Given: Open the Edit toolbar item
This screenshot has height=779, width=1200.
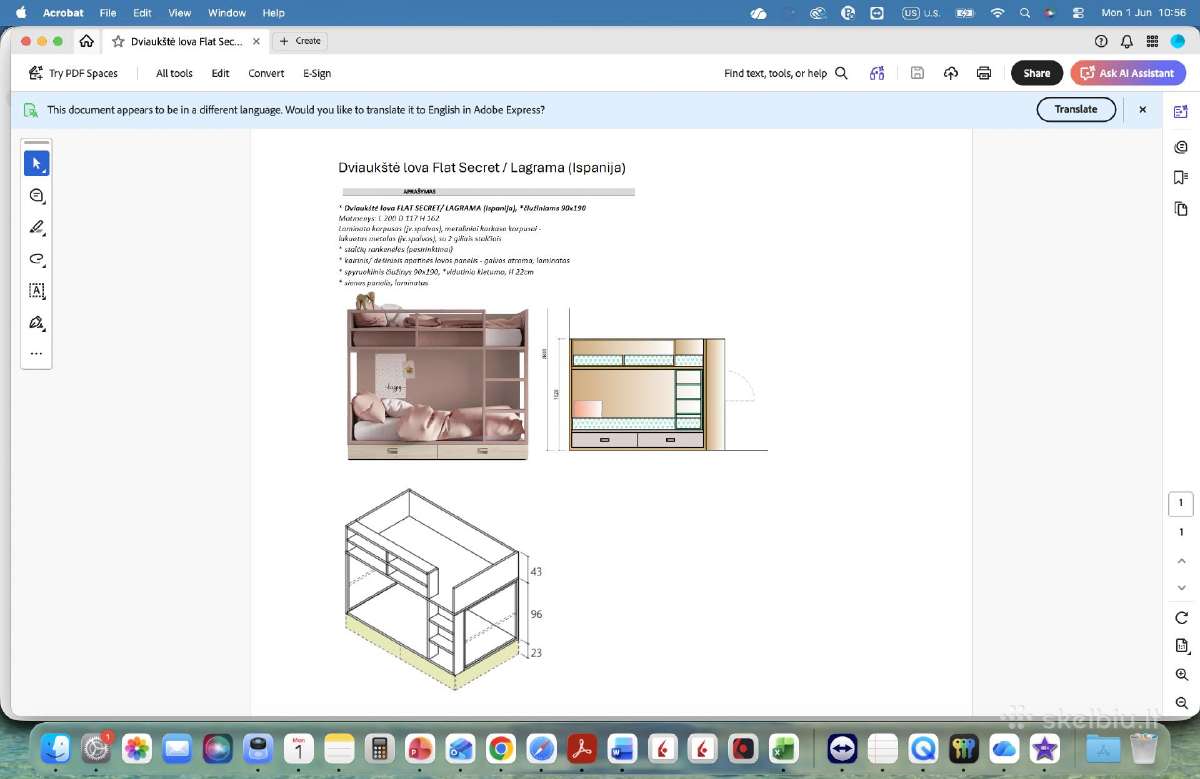Looking at the screenshot, I should pyautogui.click(x=221, y=73).
